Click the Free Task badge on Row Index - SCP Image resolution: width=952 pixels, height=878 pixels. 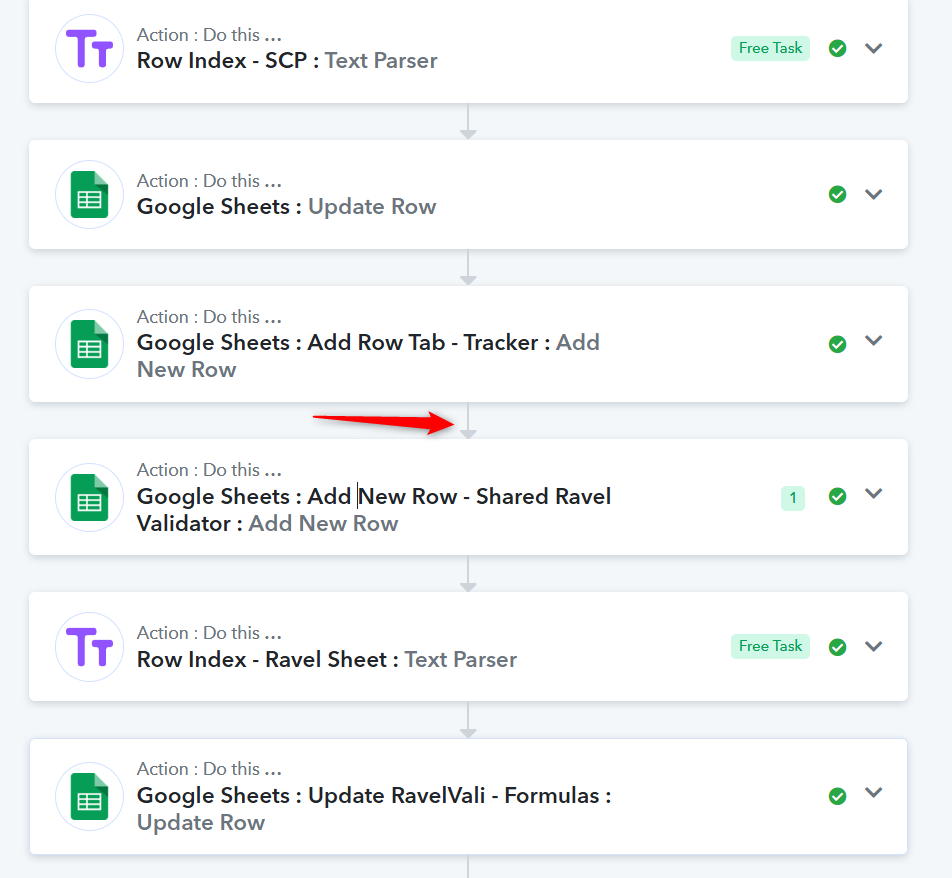770,48
